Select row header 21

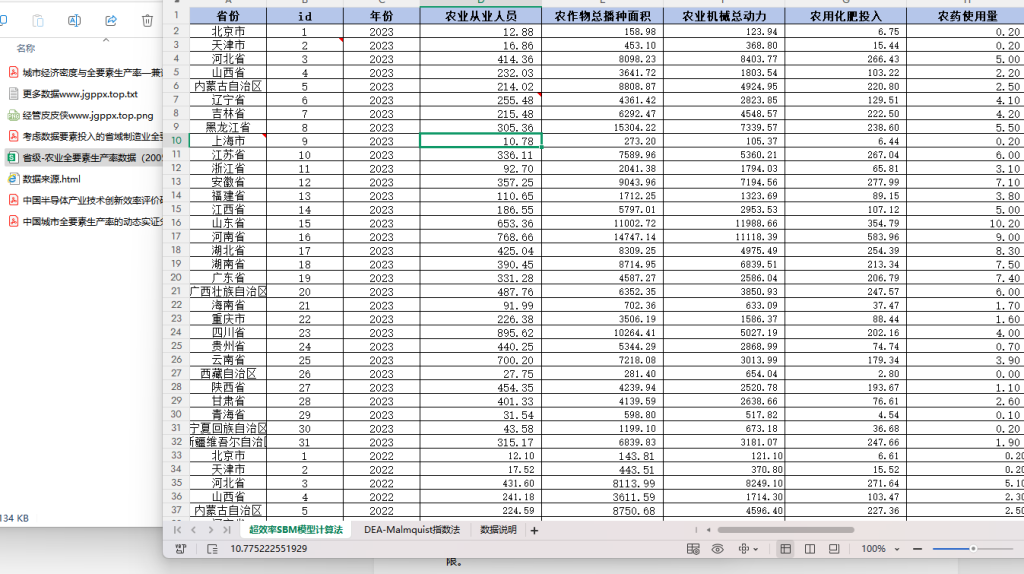click(176, 291)
